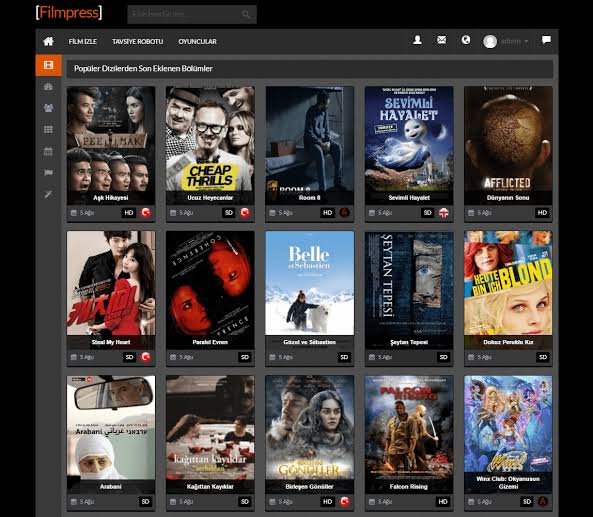Image resolution: width=593 pixels, height=517 pixels.
Task: Click the admin avatar image
Action: [490, 41]
